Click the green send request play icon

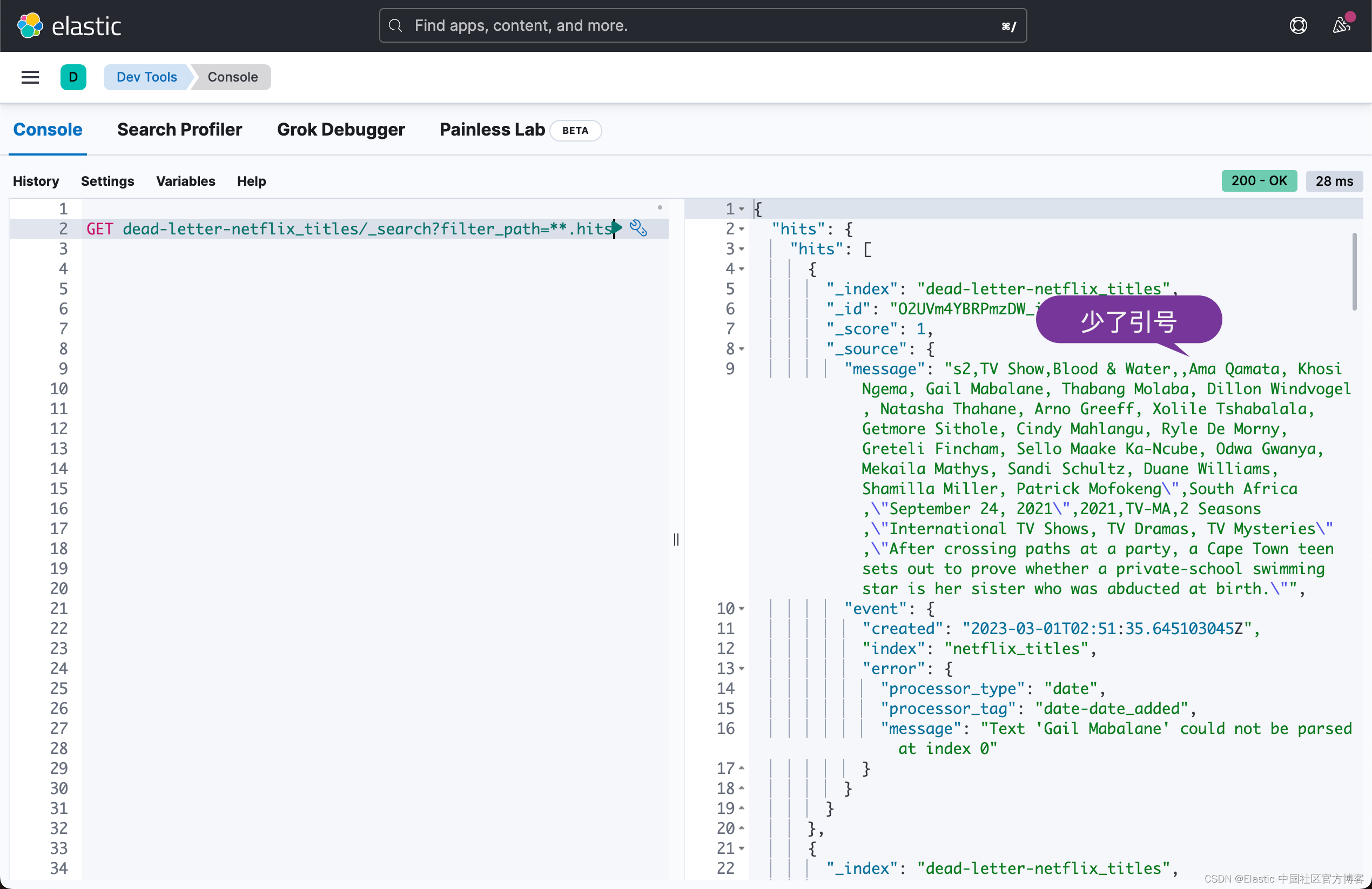point(618,228)
